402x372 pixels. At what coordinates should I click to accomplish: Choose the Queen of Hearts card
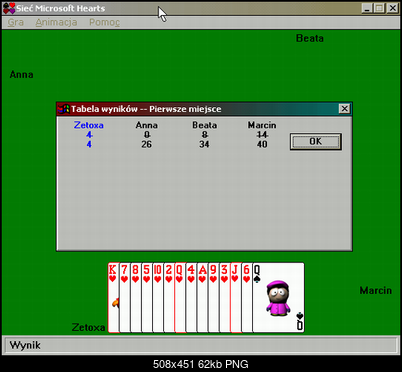[180, 298]
